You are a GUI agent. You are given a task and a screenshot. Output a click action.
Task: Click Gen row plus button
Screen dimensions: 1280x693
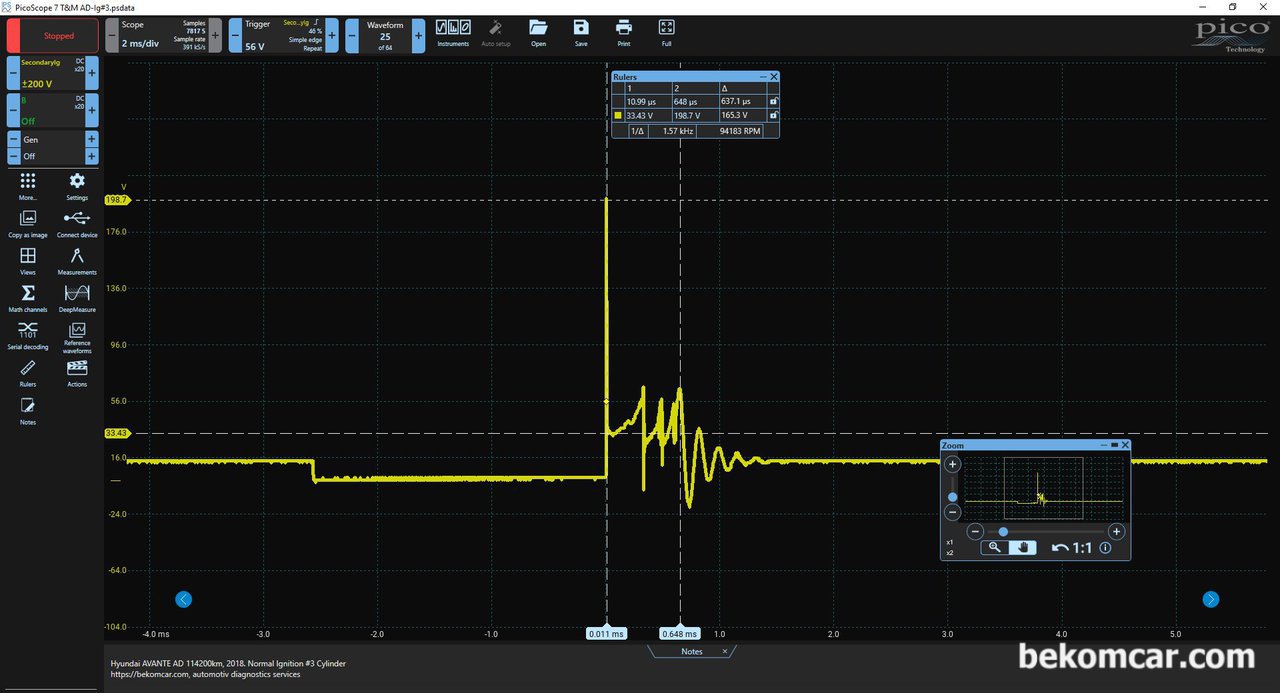[x=92, y=140]
